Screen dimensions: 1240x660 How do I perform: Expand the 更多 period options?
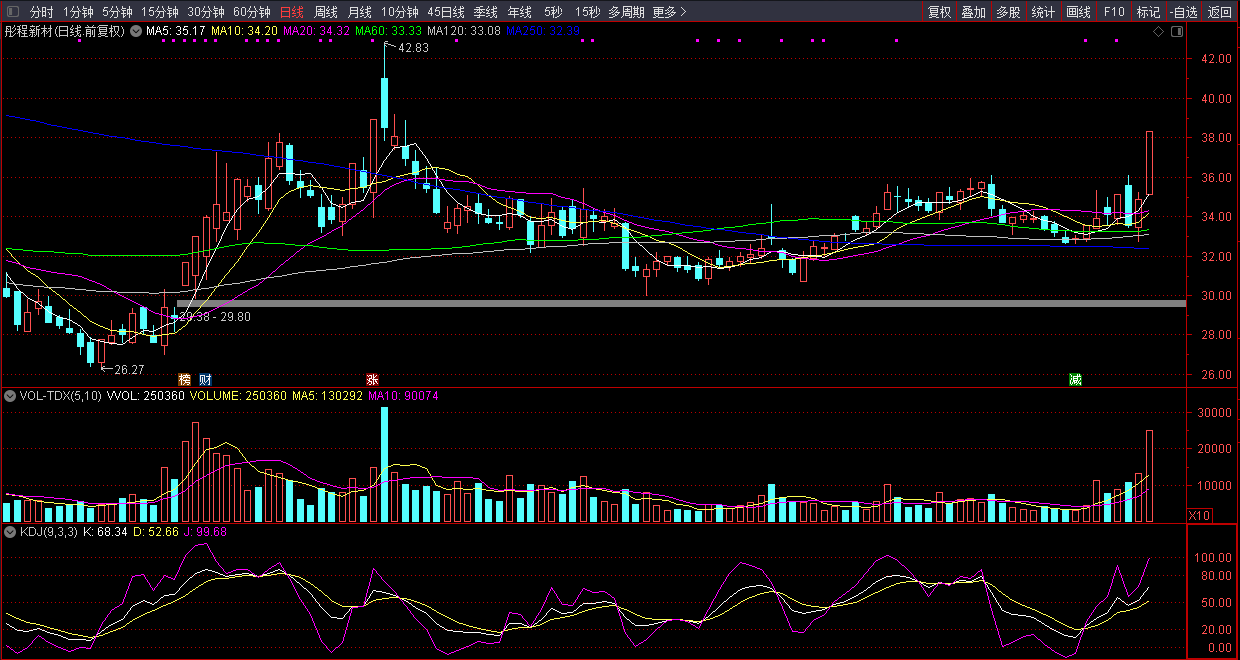click(669, 13)
